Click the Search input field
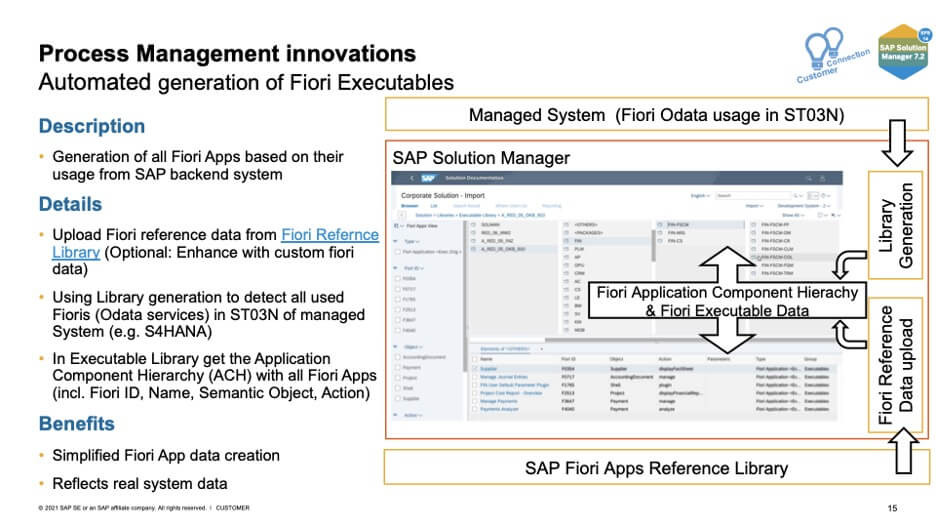Screen dimensions: 936x528 tap(752, 196)
